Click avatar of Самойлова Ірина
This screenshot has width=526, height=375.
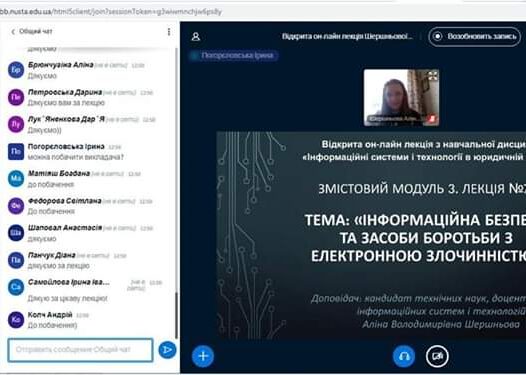coord(16,287)
